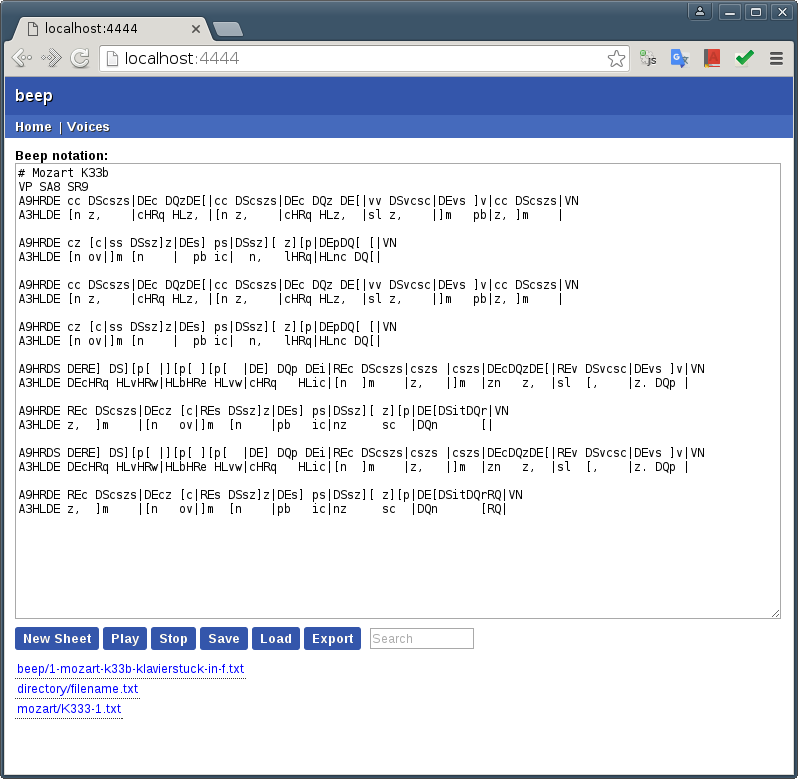This screenshot has height=779, width=798.
Task: Open directory/filename.txt file link
Action: (77, 689)
